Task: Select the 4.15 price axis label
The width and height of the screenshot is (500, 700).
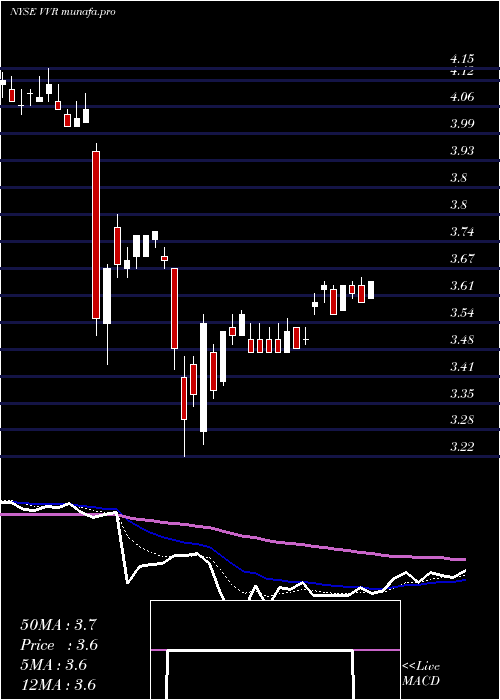Action: (x=462, y=59)
